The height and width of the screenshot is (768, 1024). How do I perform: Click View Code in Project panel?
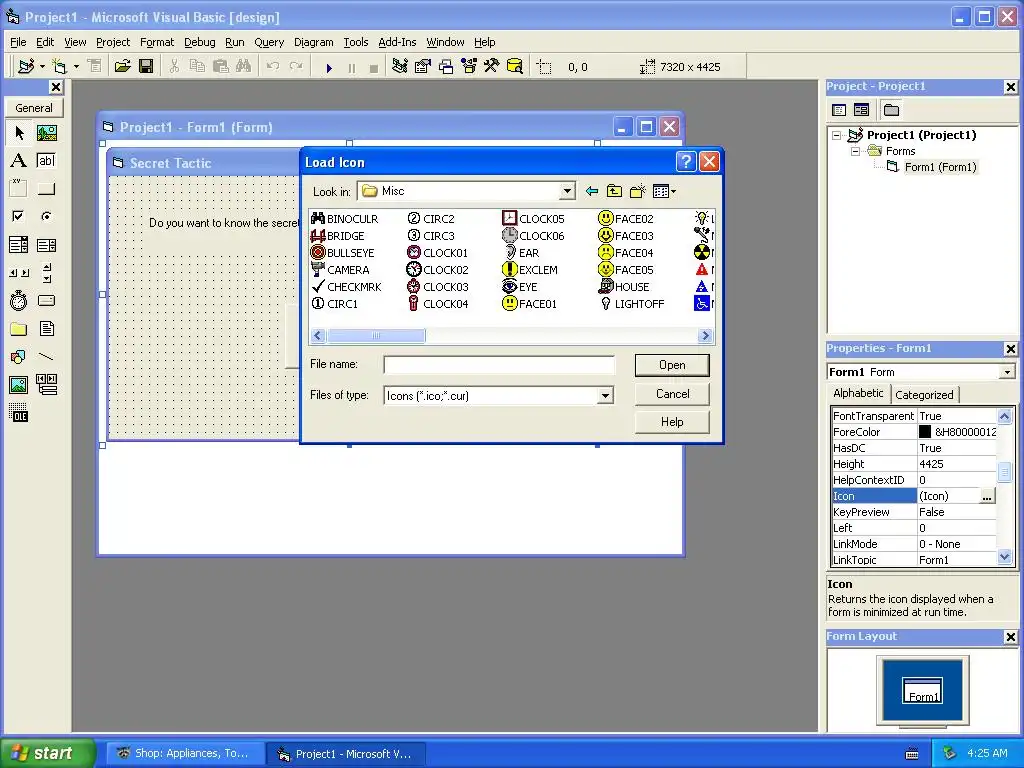point(839,110)
